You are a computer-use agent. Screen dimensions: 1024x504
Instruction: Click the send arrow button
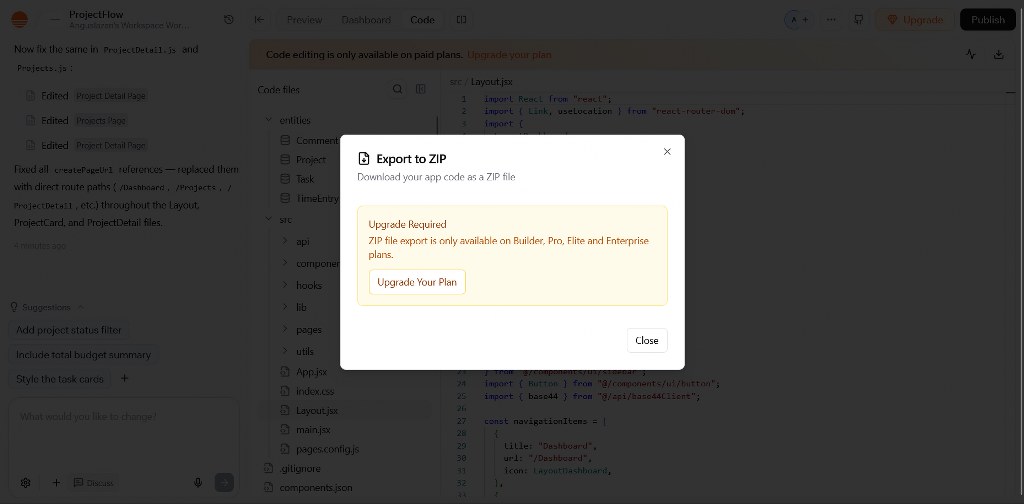(224, 482)
